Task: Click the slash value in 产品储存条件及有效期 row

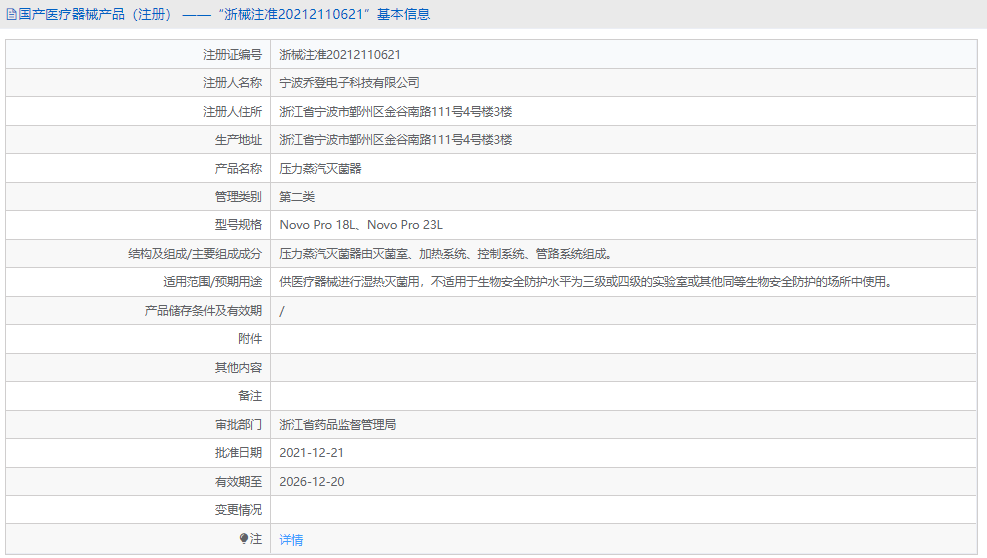Action: pyautogui.click(x=282, y=311)
